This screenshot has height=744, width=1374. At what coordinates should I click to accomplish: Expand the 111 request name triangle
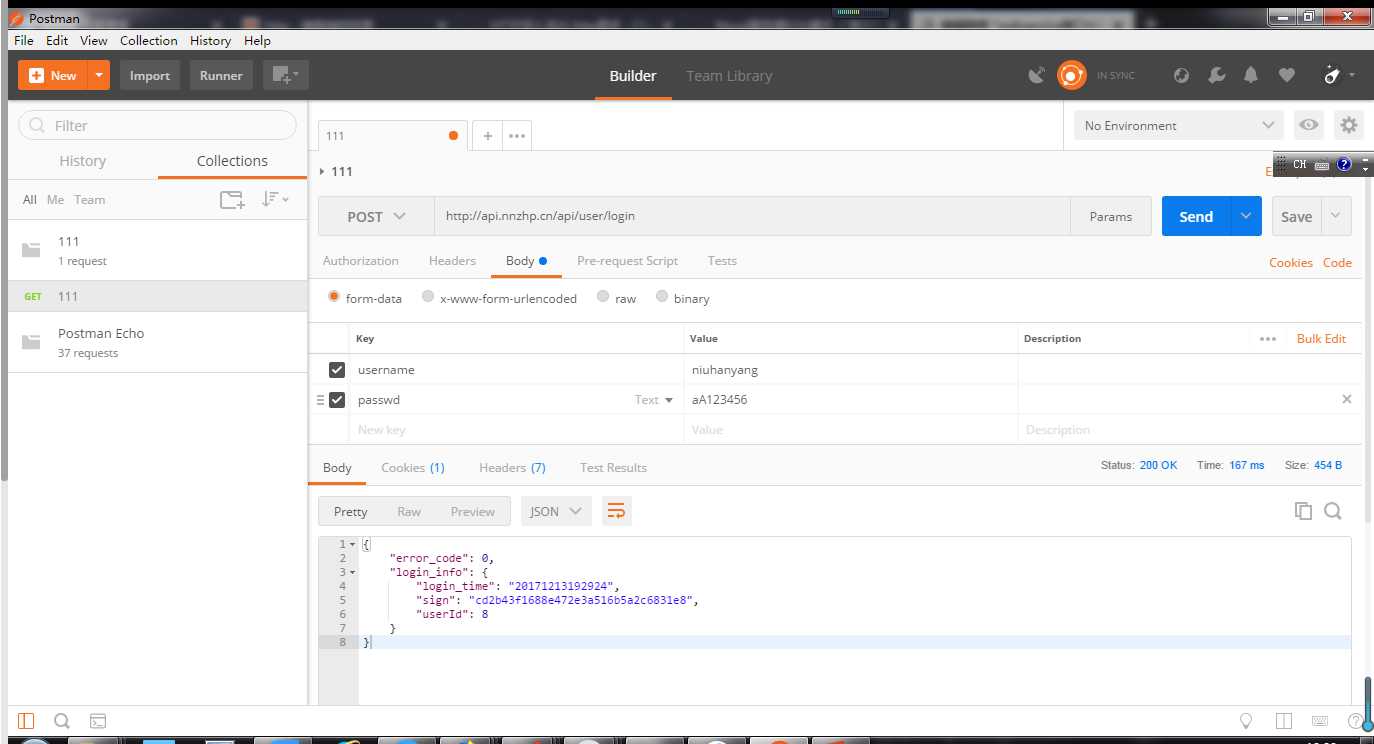(x=321, y=172)
